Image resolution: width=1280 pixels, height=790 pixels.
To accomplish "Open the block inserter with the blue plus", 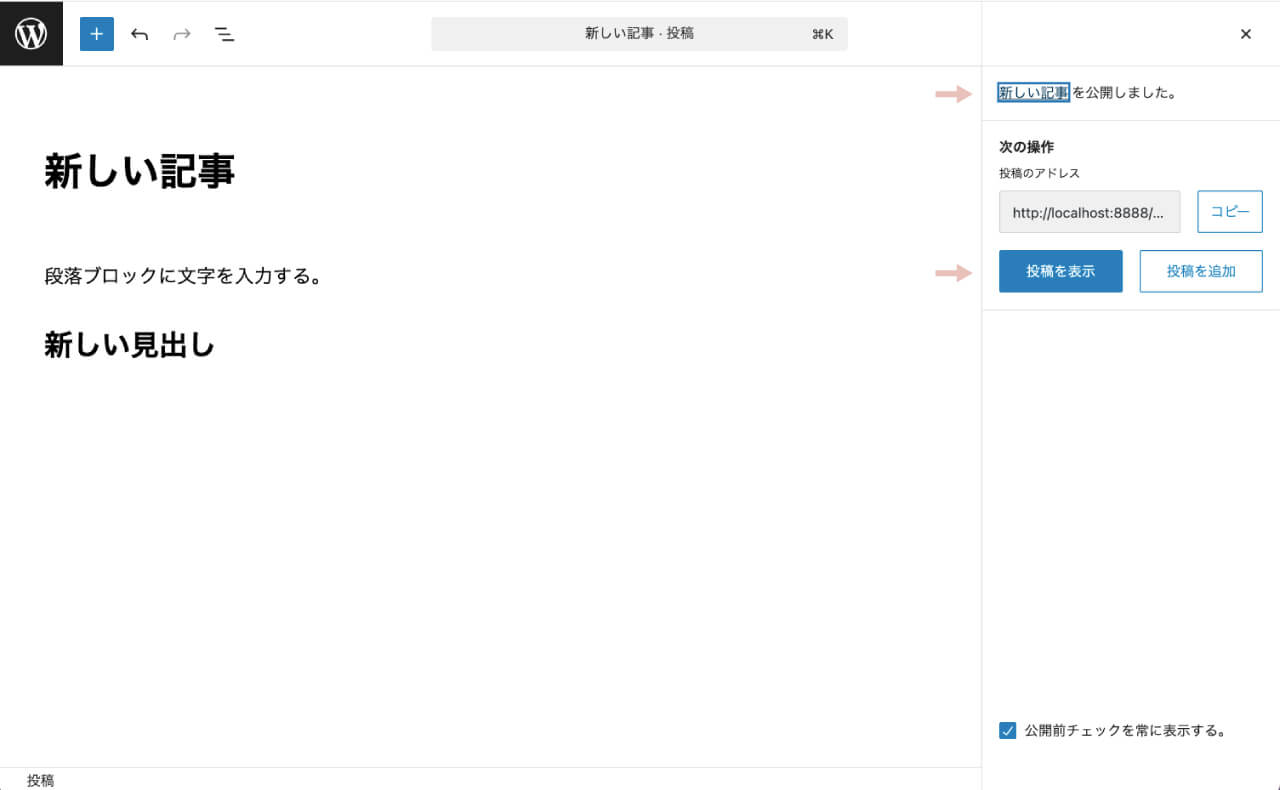I will point(96,33).
